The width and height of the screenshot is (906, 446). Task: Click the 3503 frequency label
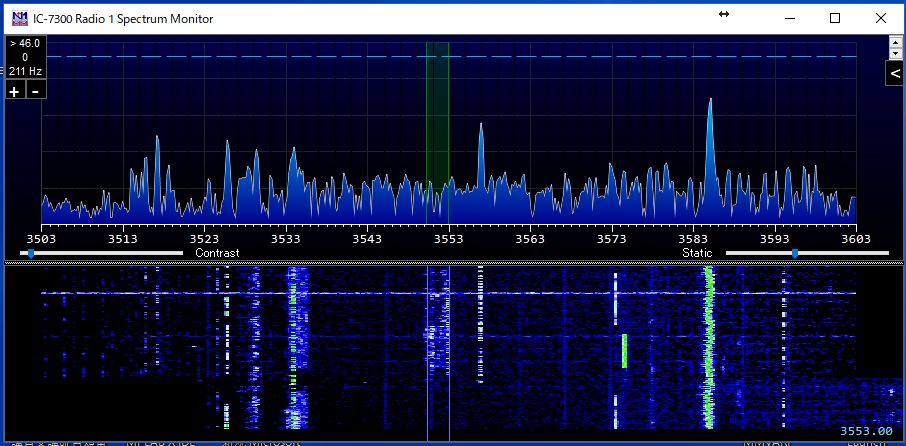pyautogui.click(x=41, y=239)
